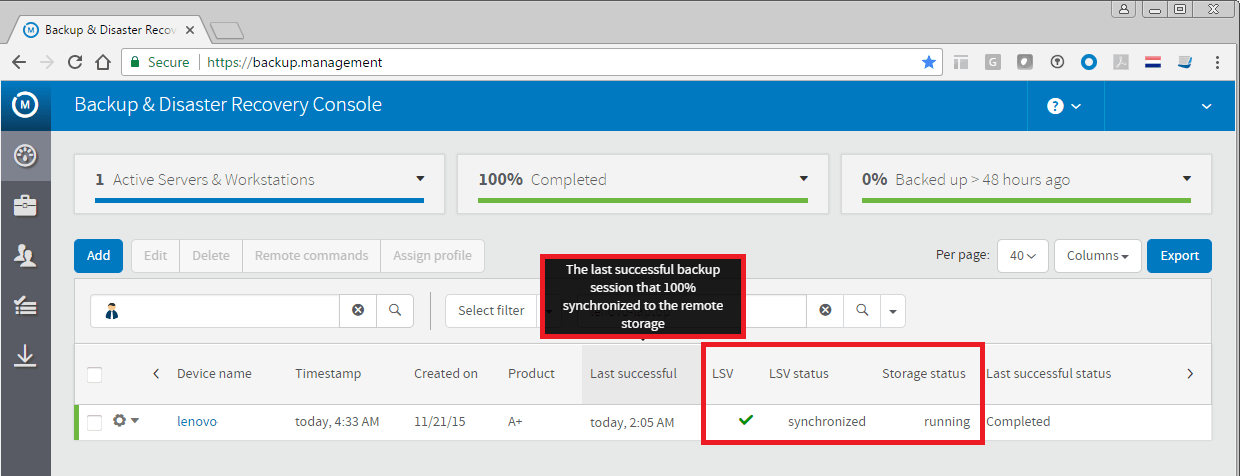
Task: Tick the checkbox for the lenovo row
Action: click(x=94, y=423)
